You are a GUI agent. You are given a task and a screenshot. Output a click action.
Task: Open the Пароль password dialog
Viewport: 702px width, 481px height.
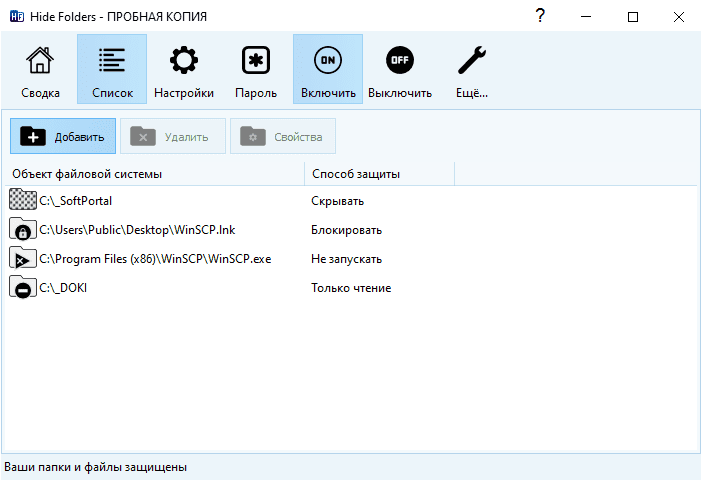256,69
